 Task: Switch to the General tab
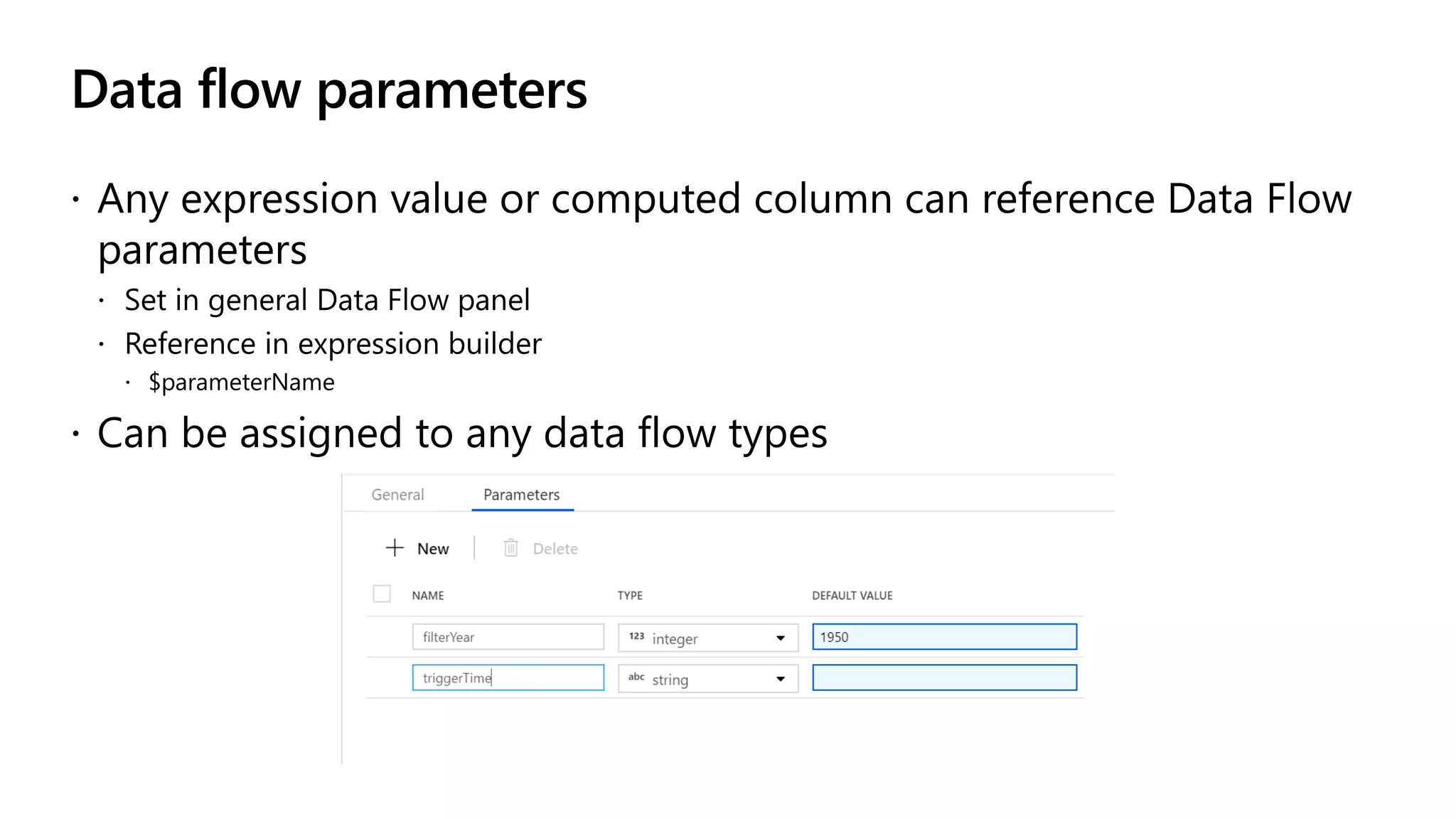pos(397,495)
